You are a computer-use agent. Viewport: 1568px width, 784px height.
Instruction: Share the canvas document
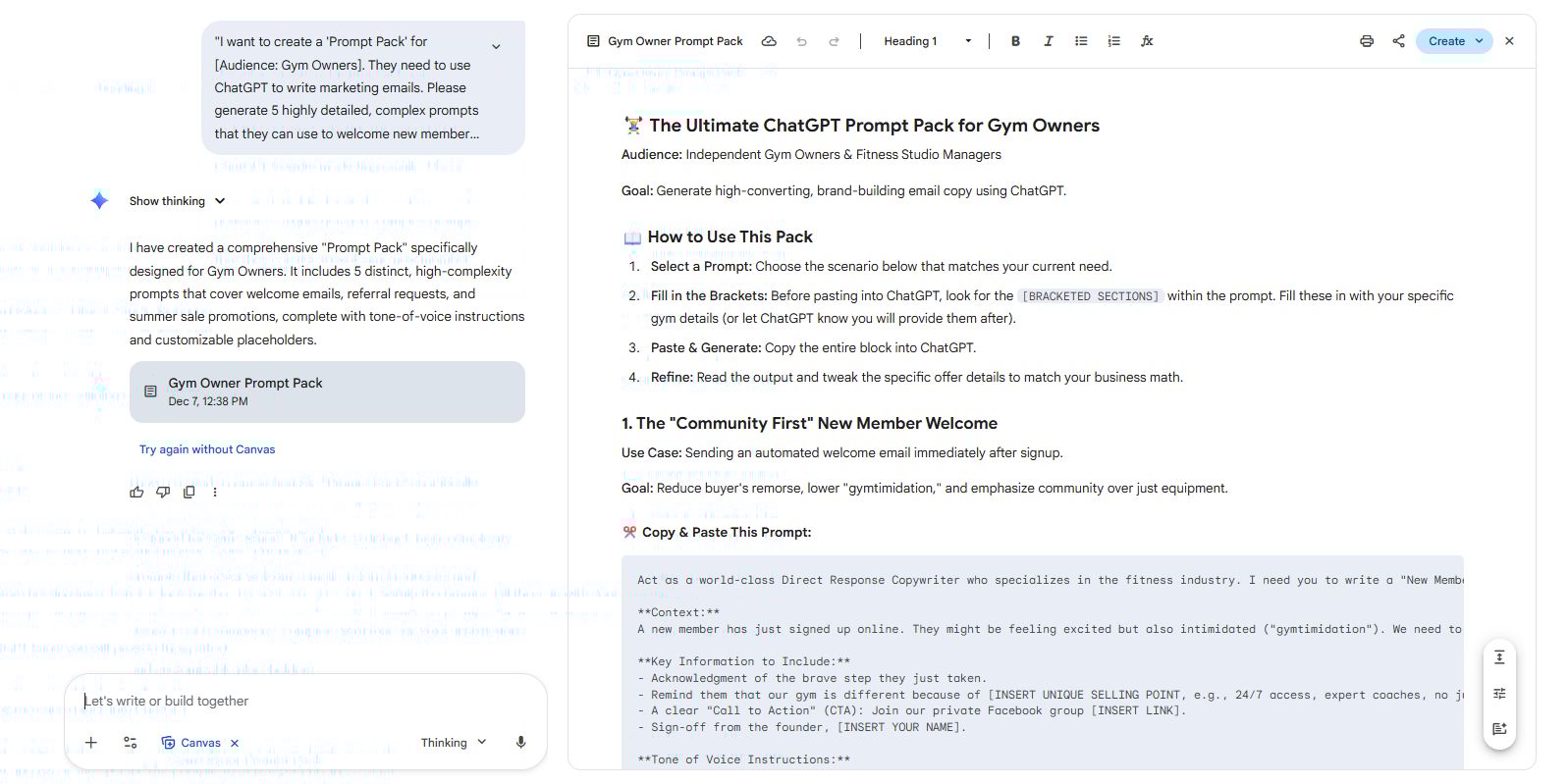click(x=1398, y=41)
